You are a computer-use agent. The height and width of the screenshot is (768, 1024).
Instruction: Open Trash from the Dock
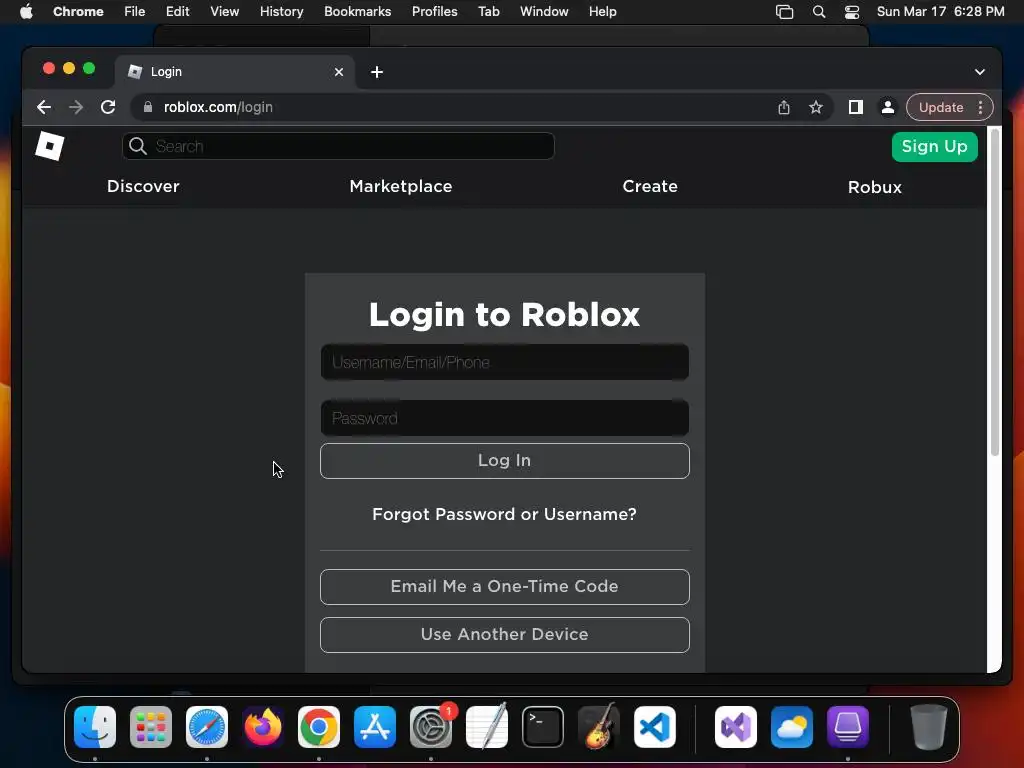click(929, 726)
